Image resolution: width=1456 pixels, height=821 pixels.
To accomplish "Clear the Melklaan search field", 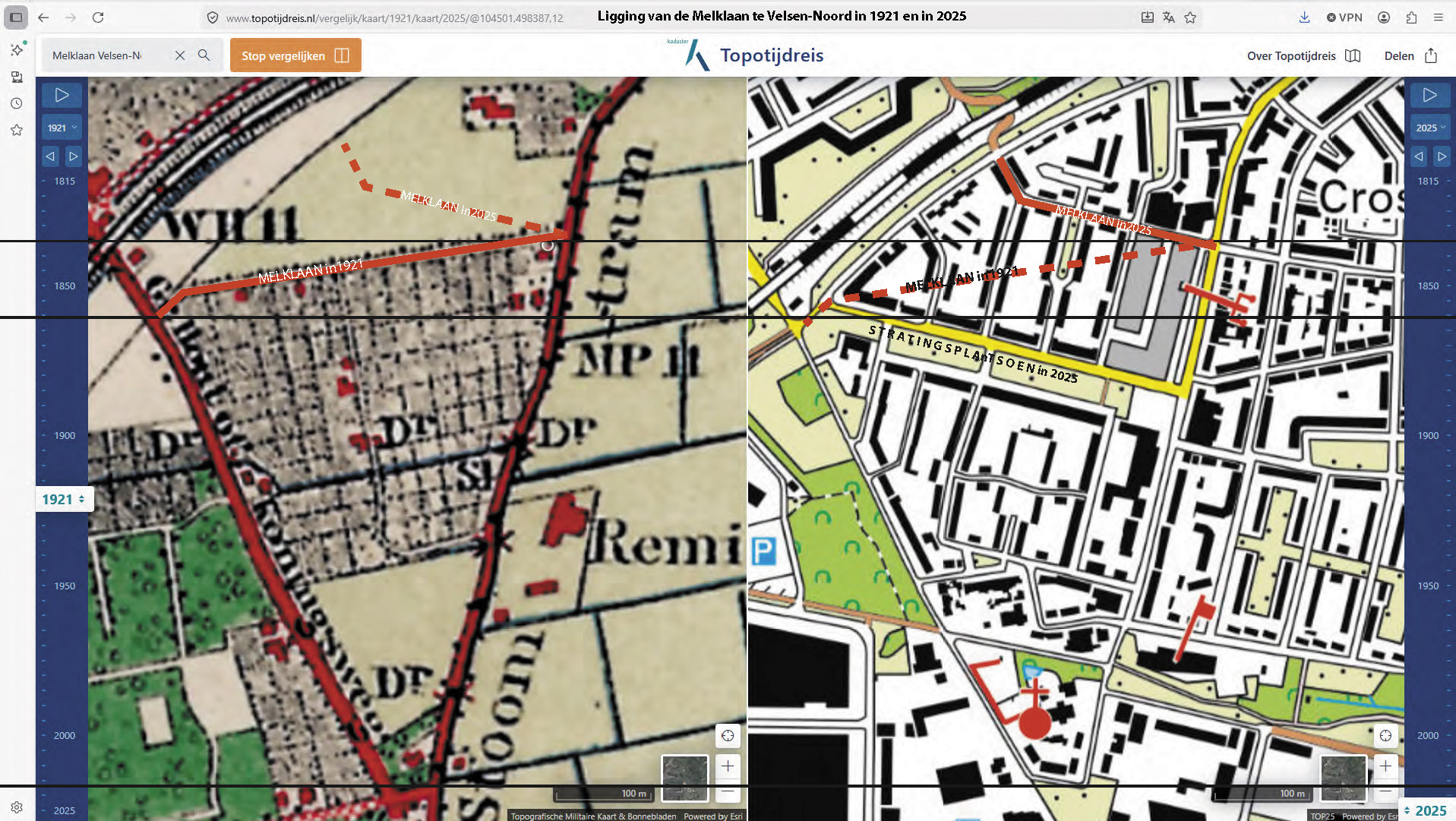I will tap(180, 55).
